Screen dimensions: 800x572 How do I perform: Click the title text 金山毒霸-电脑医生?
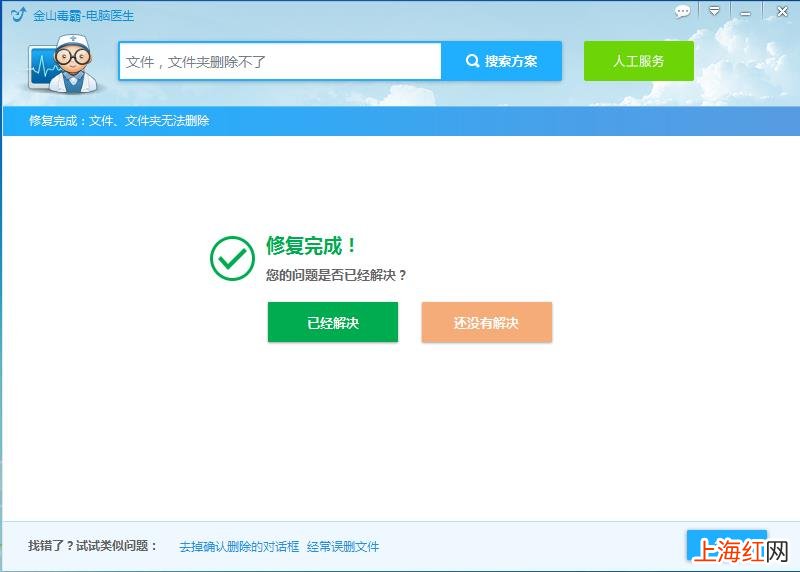tap(84, 16)
